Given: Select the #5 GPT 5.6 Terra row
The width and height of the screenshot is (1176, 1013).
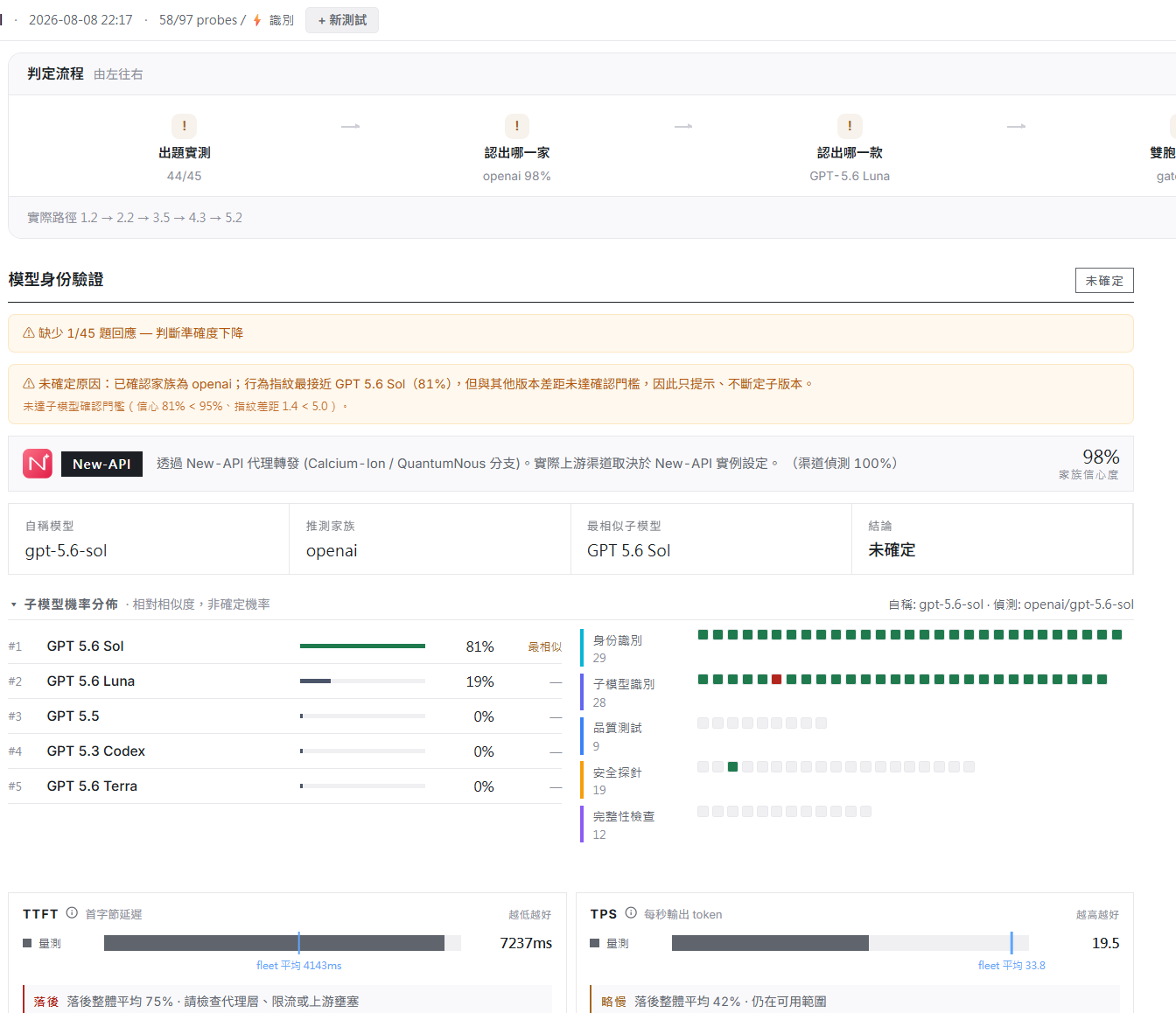Looking at the screenshot, I should tap(285, 786).
